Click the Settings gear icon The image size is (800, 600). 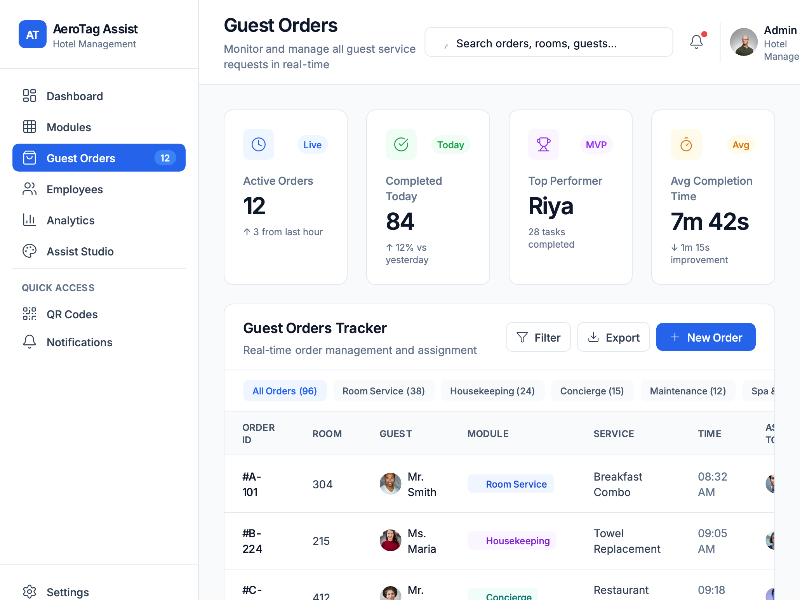click(x=29, y=592)
